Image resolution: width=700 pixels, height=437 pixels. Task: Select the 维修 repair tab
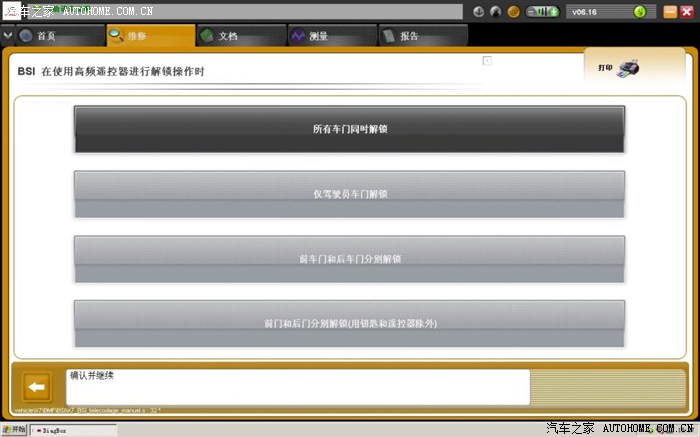coord(138,36)
